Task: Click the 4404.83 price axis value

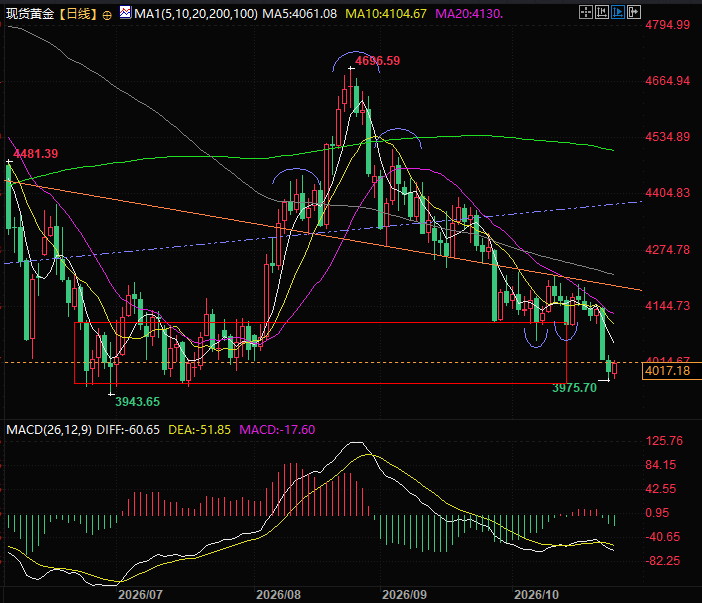Action: tap(668, 193)
